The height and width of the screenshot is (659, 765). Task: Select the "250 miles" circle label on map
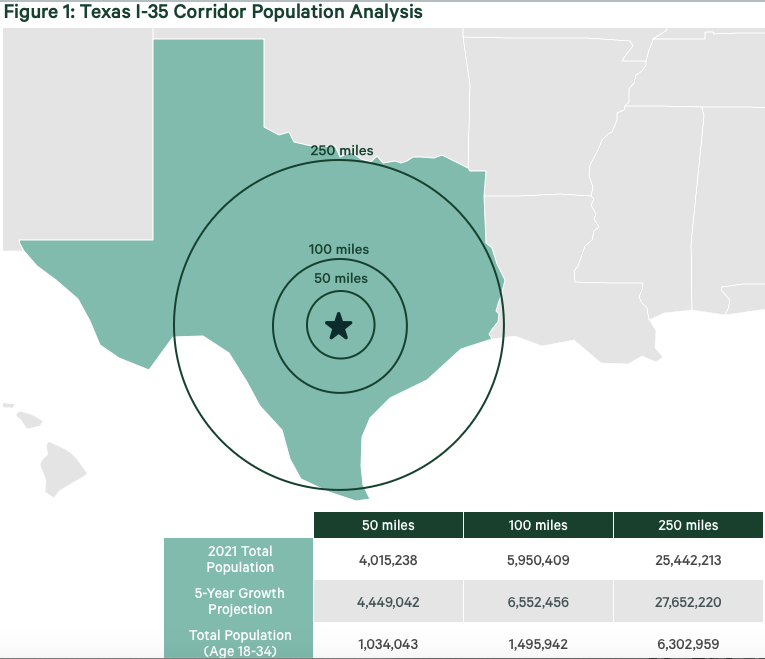342,151
